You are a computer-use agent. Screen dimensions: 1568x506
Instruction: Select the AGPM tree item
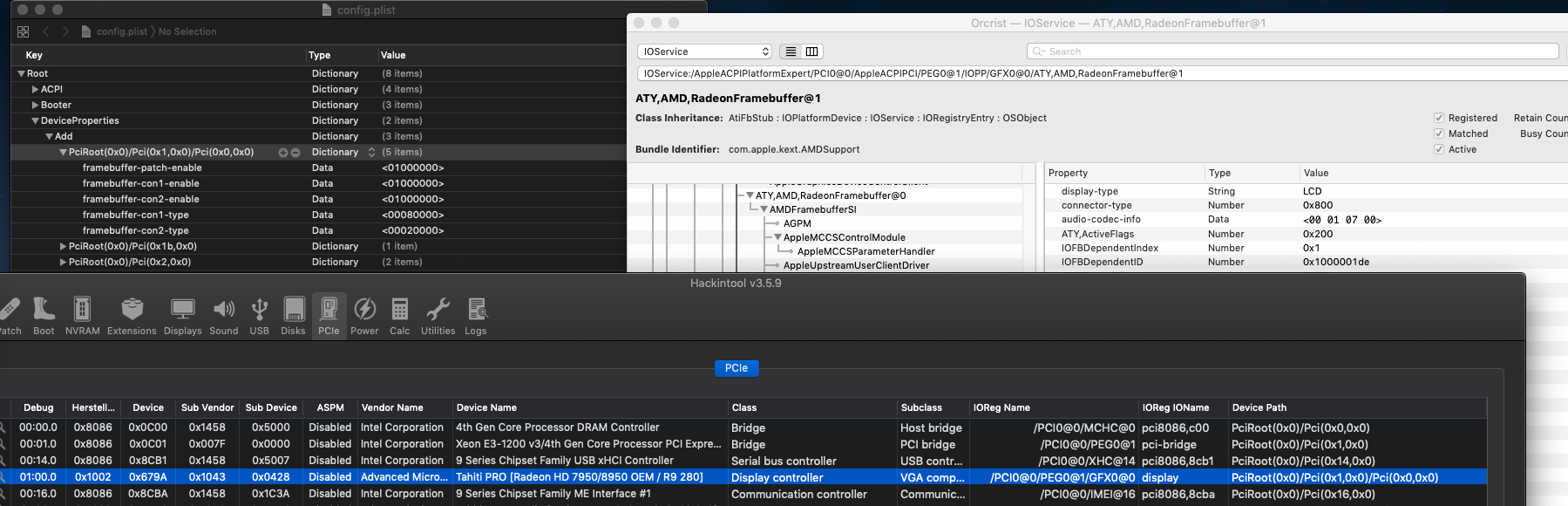click(x=797, y=223)
